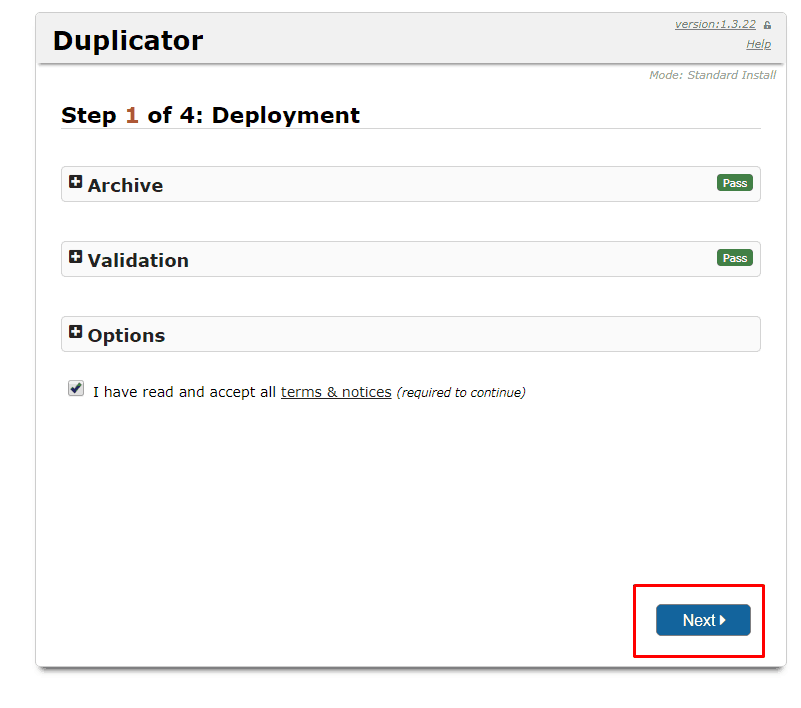Click the Validation Pass status badge

735,258
